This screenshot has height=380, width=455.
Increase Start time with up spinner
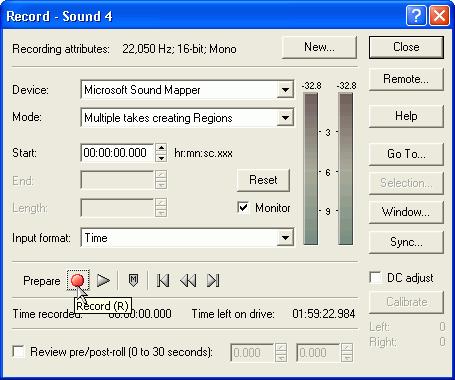pos(161,148)
